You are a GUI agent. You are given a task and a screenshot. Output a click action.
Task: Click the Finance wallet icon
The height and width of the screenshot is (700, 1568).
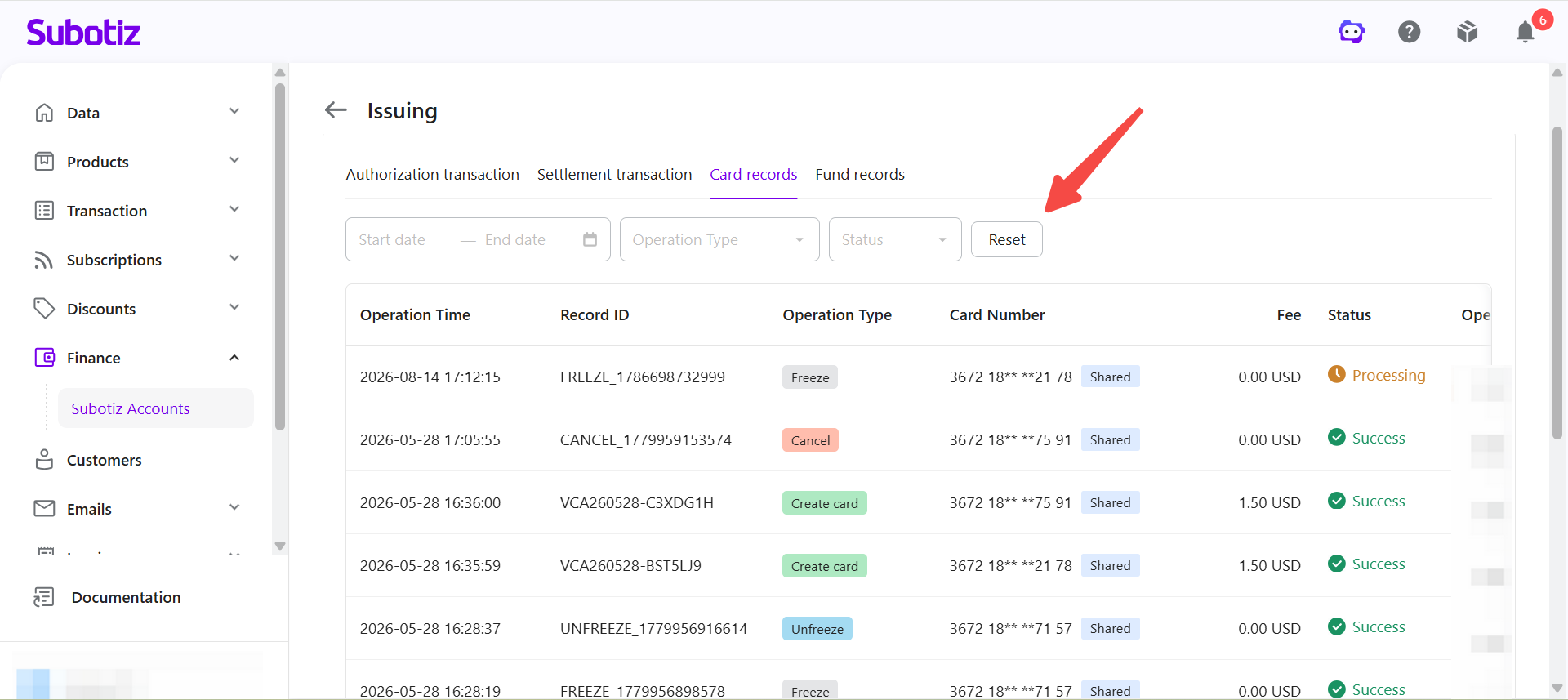click(44, 358)
